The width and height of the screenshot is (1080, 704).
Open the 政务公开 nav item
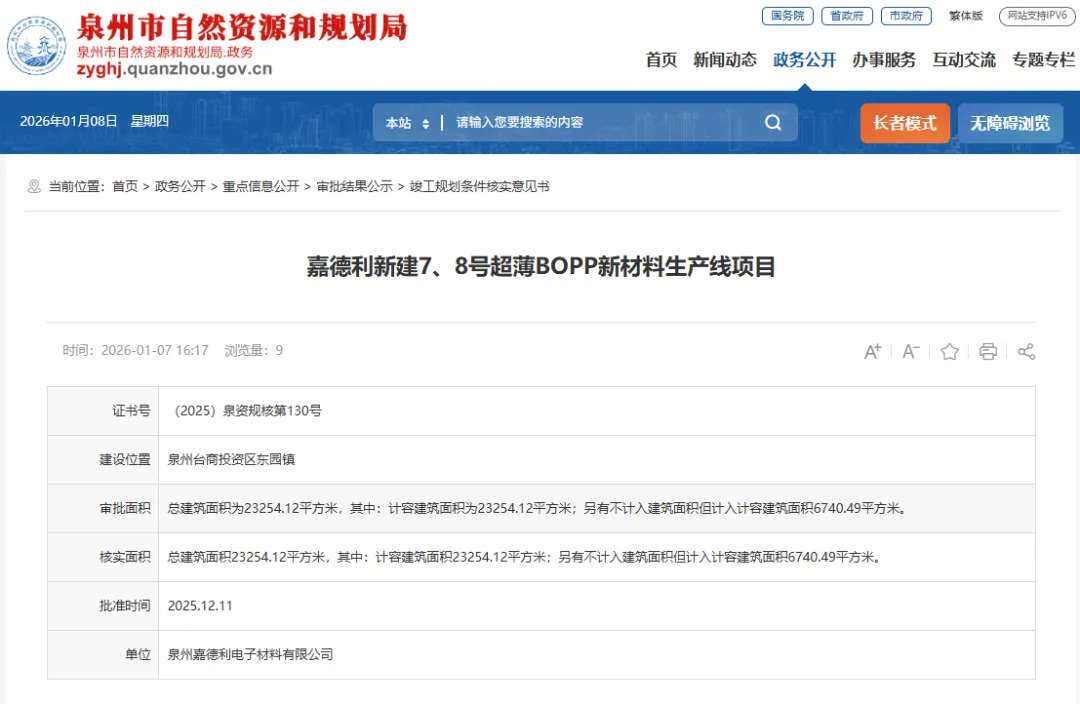pos(804,60)
